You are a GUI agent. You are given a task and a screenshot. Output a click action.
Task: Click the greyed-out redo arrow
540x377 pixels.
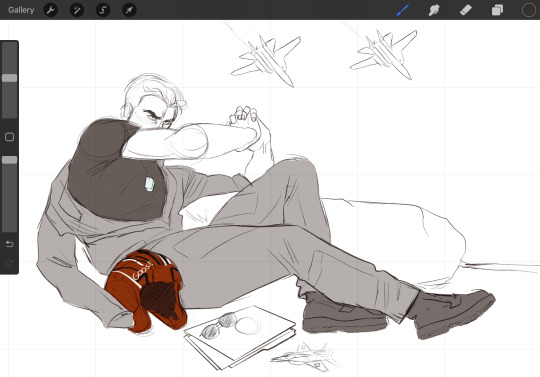pos(10,263)
